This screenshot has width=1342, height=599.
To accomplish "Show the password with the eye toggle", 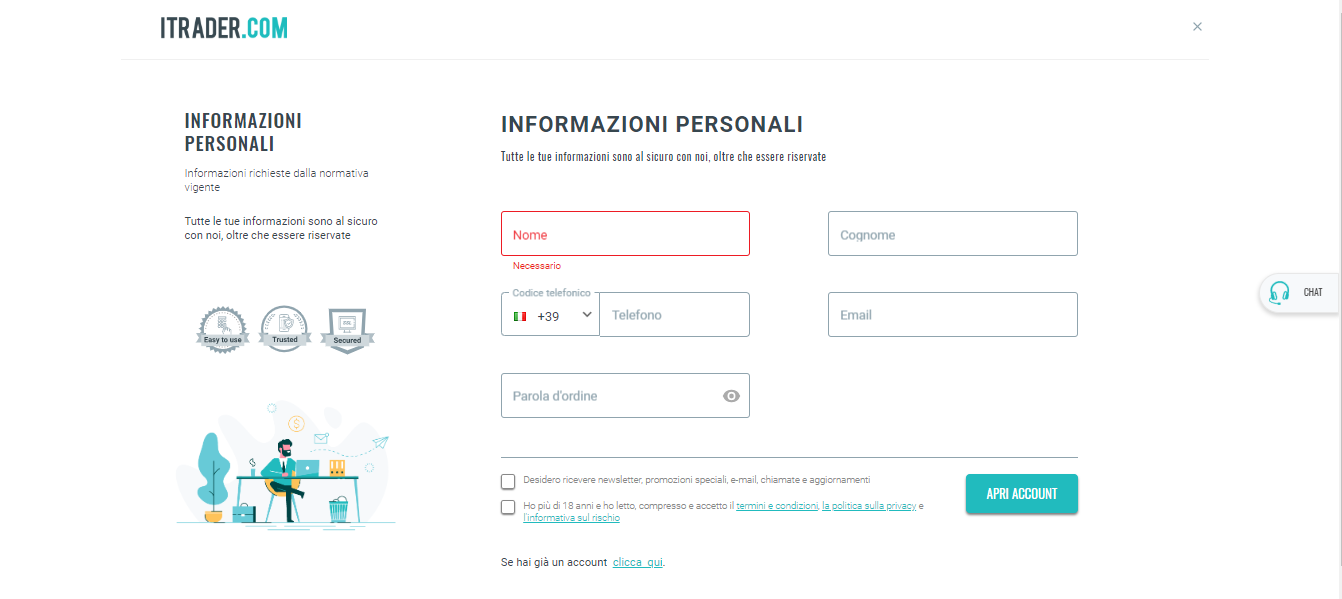I will (x=731, y=396).
